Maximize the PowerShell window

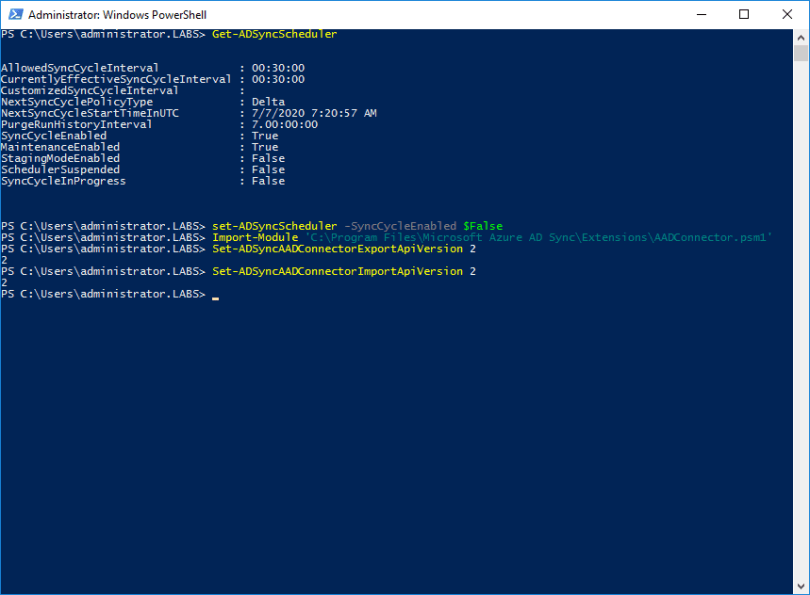point(744,14)
